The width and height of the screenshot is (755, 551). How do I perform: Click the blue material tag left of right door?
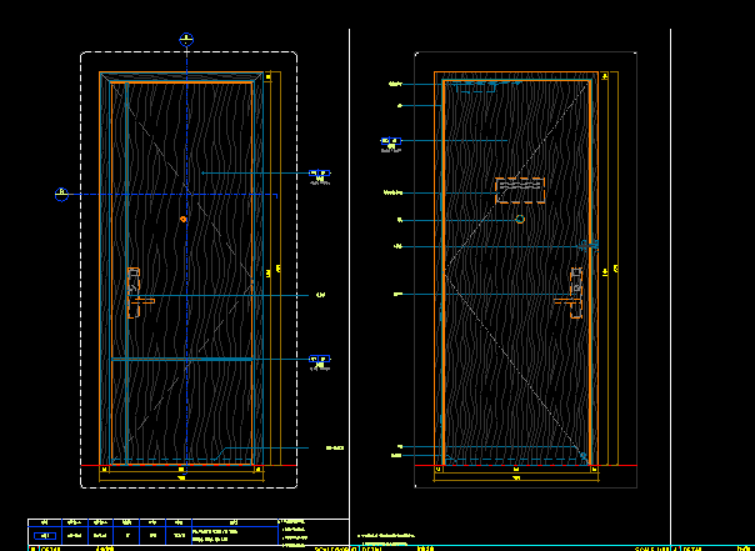click(391, 141)
